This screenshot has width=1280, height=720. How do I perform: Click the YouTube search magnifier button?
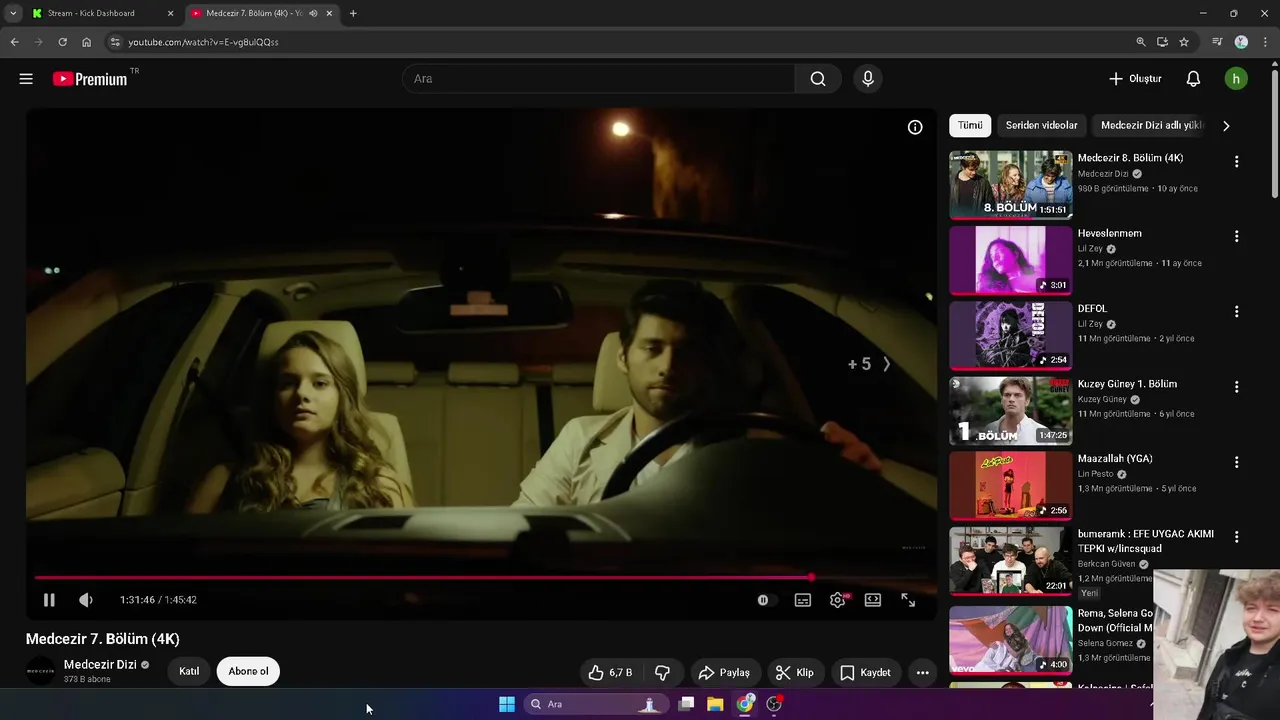pos(818,79)
